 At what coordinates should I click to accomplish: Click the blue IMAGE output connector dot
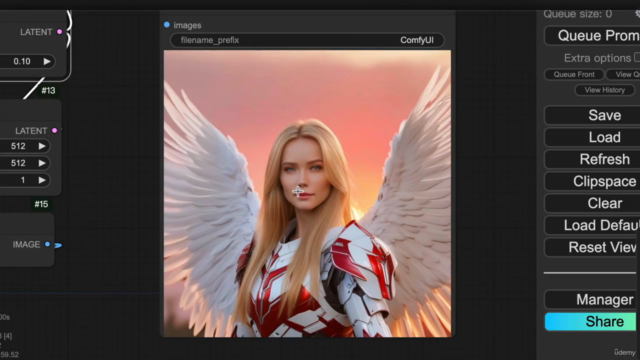[47, 244]
